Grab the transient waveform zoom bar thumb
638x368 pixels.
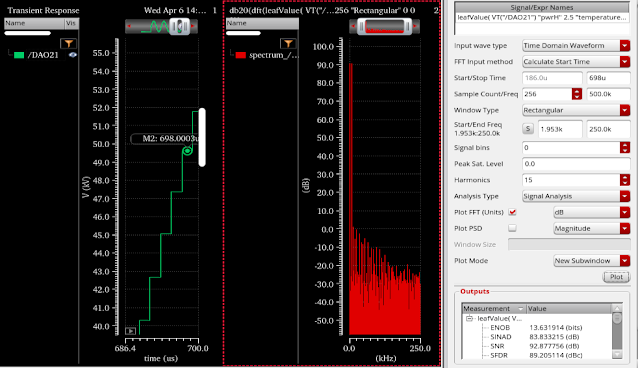coord(179,26)
